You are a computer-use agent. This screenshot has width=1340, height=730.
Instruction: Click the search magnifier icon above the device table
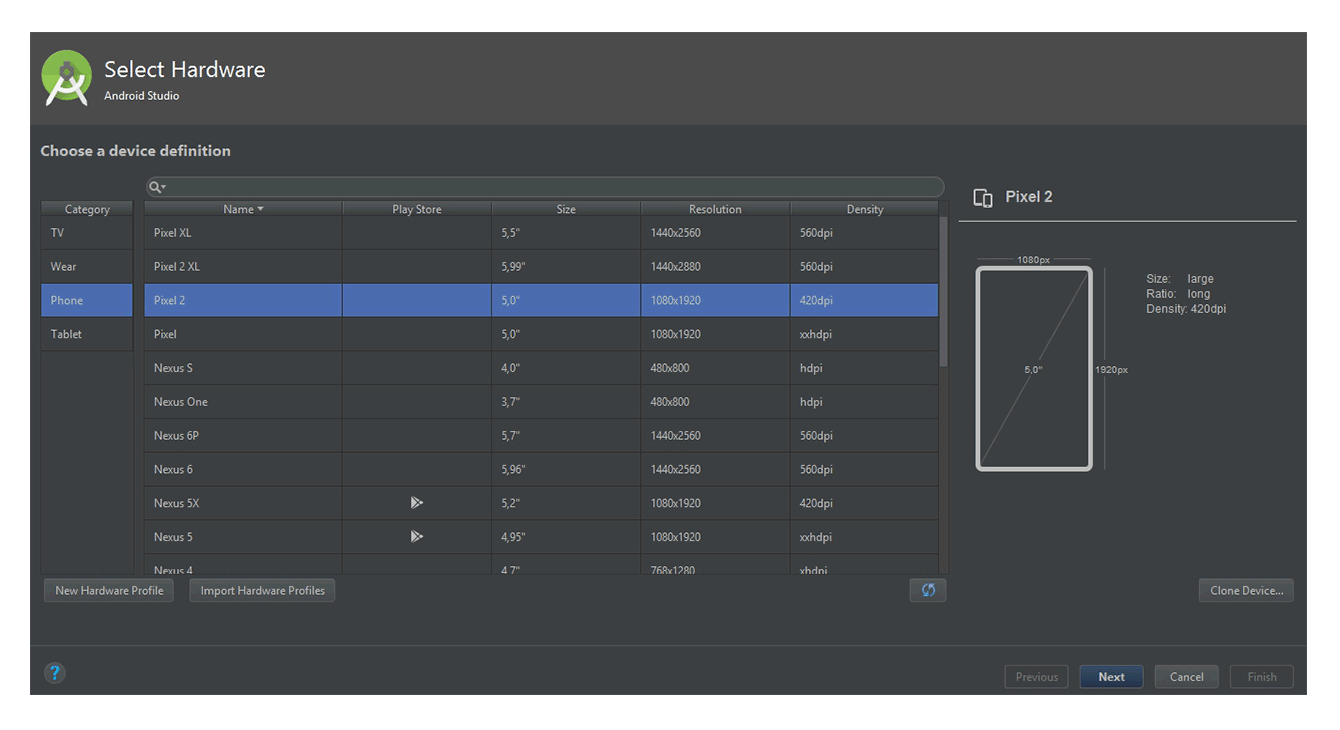[157, 187]
